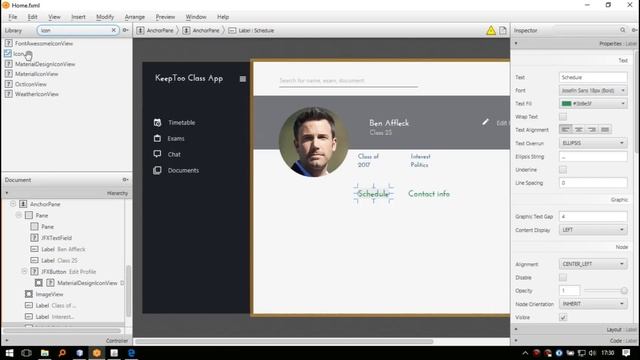Click the document report icon beside warning

(503, 30)
